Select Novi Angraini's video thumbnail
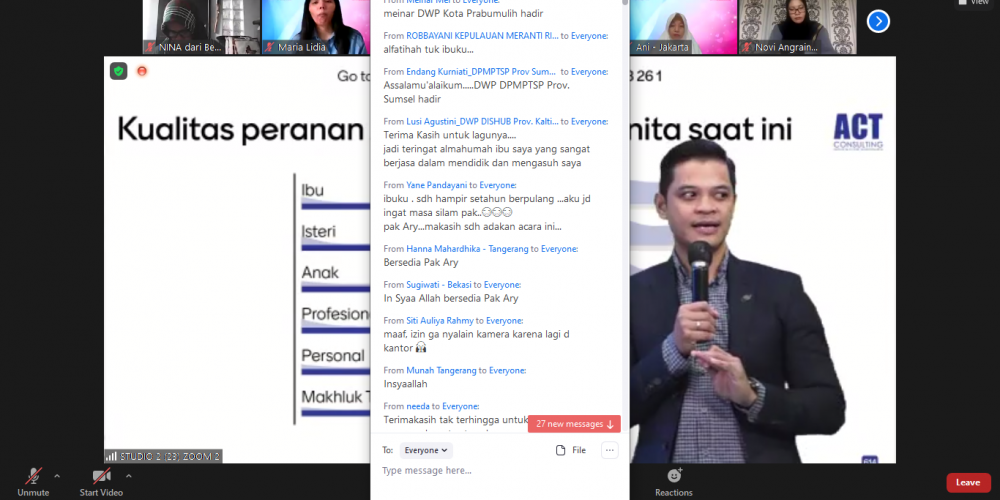Image resolution: width=1000 pixels, height=500 pixels. coord(797,27)
